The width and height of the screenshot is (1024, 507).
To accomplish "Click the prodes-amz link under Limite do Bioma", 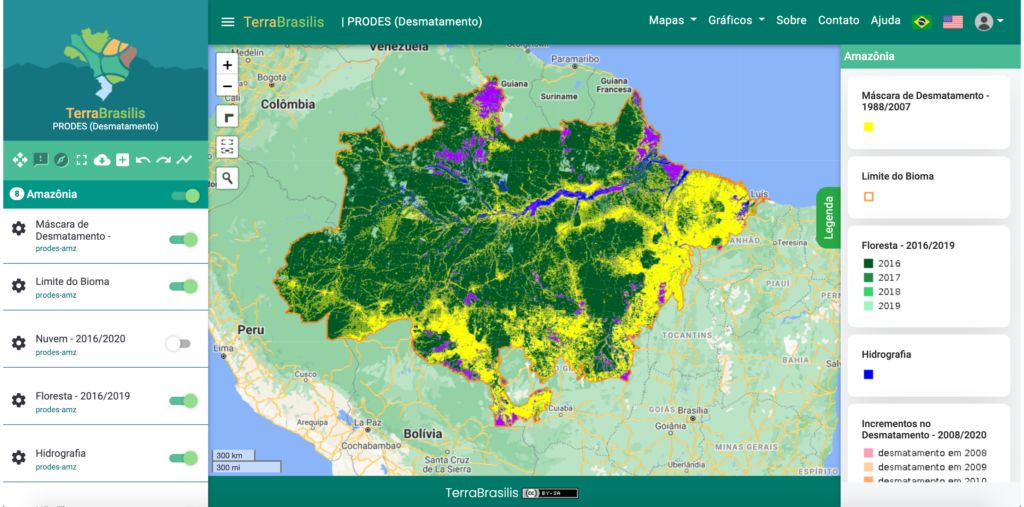I will pos(56,295).
